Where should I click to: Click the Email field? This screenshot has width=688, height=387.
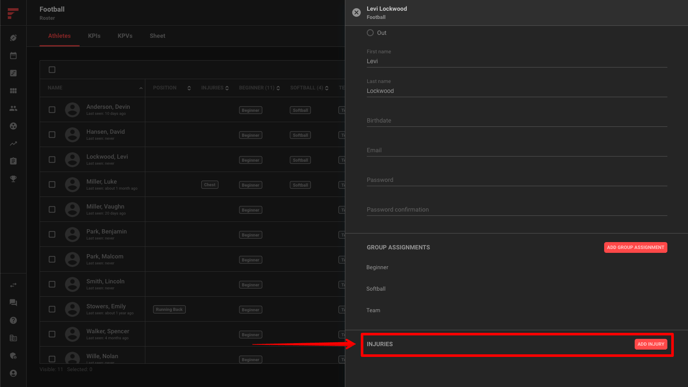[517, 150]
